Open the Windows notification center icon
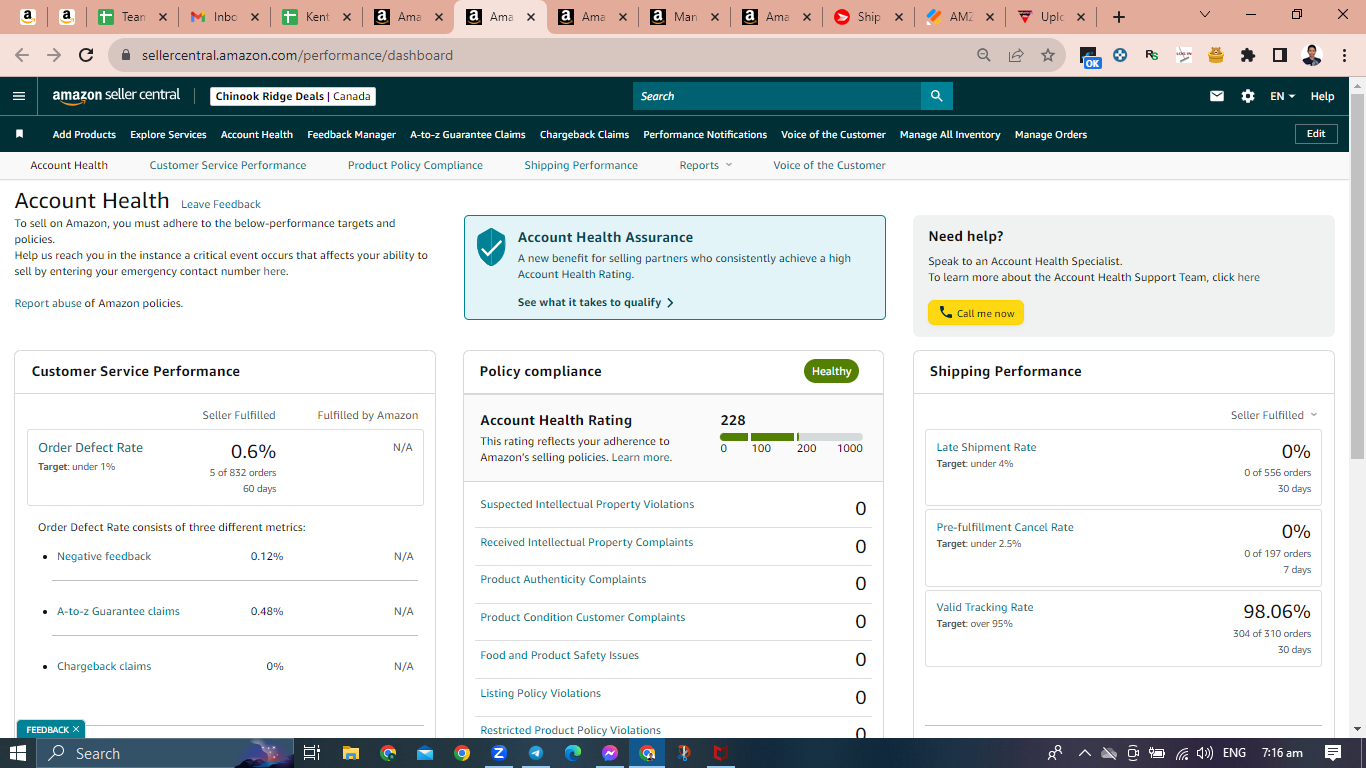This screenshot has height=768, width=1366. pos(1333,753)
